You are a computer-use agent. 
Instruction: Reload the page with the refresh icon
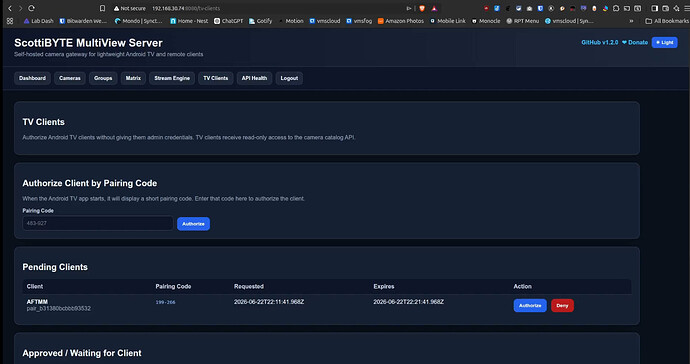tap(31, 8)
